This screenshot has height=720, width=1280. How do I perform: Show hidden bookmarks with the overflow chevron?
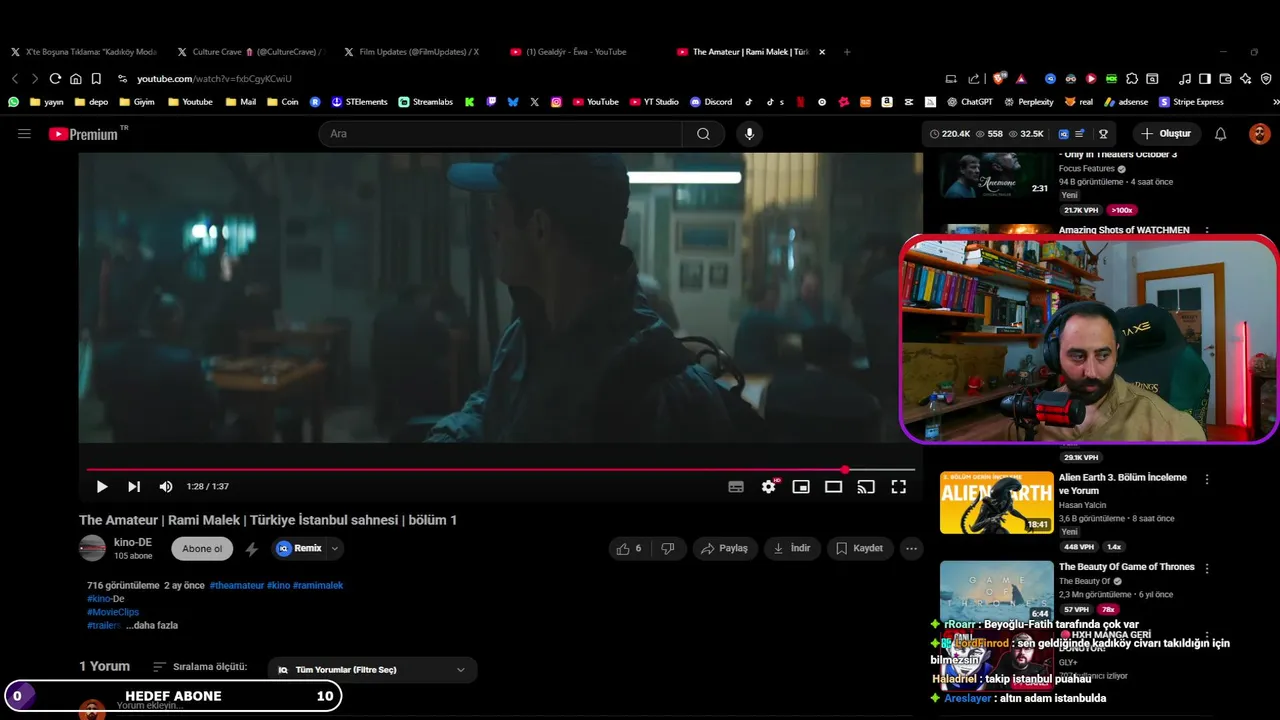(1275, 102)
